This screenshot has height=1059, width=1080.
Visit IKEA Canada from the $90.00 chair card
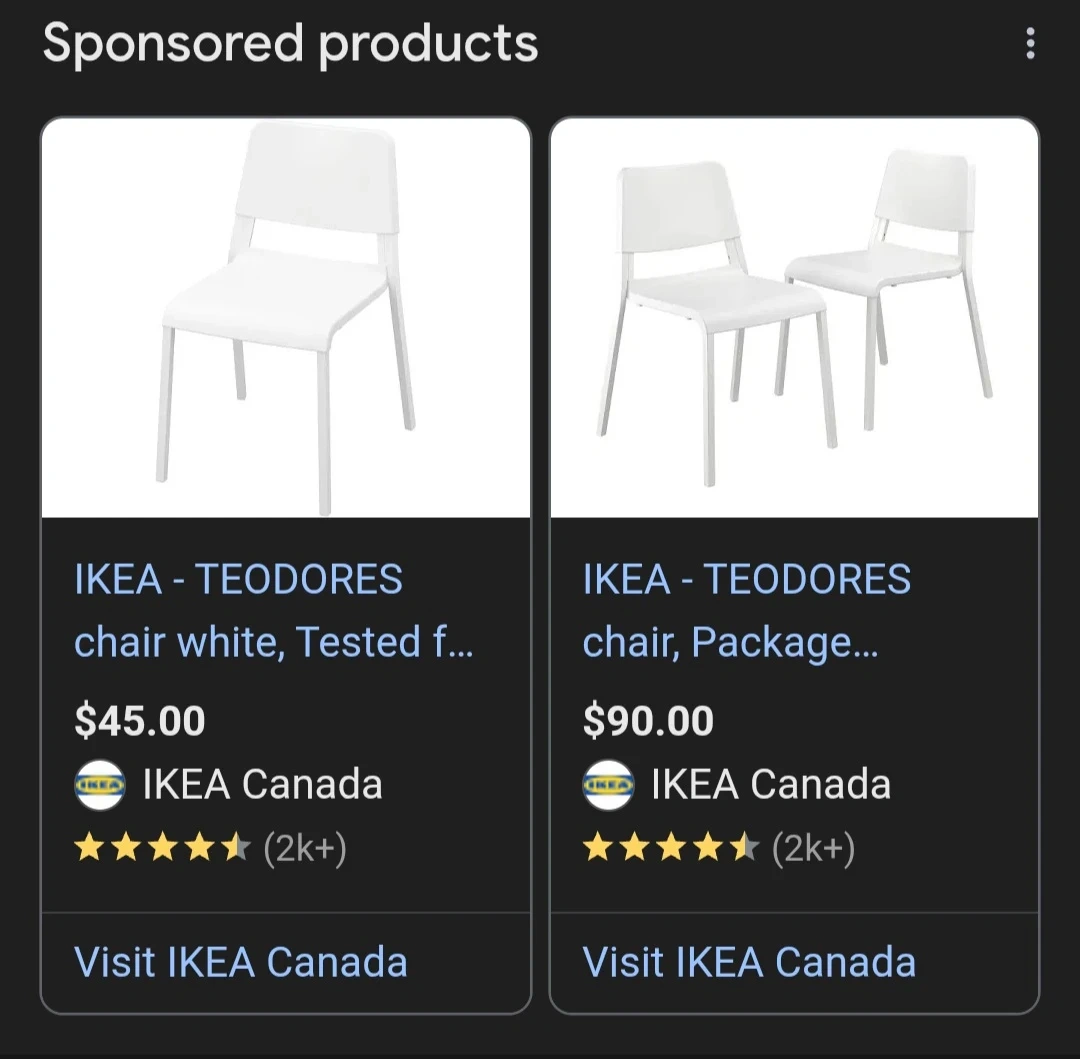[749, 962]
